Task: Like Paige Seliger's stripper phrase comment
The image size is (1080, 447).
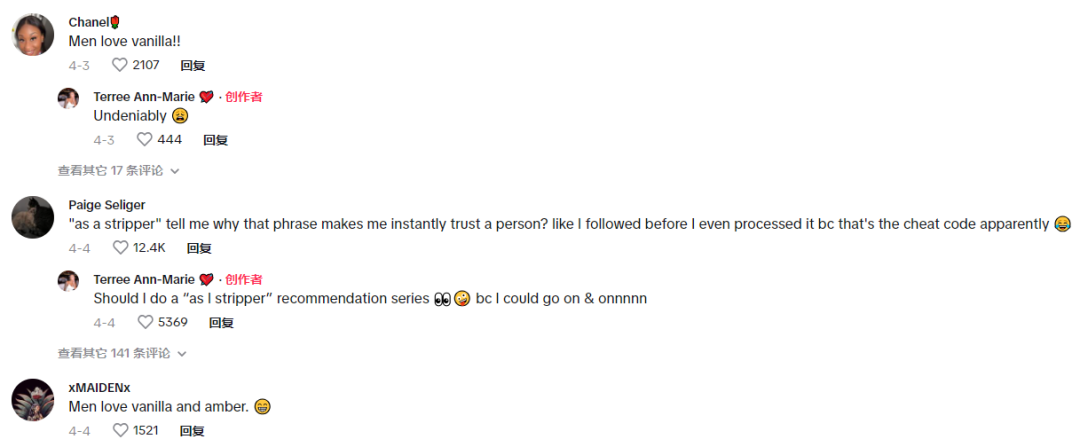Action: pos(120,248)
